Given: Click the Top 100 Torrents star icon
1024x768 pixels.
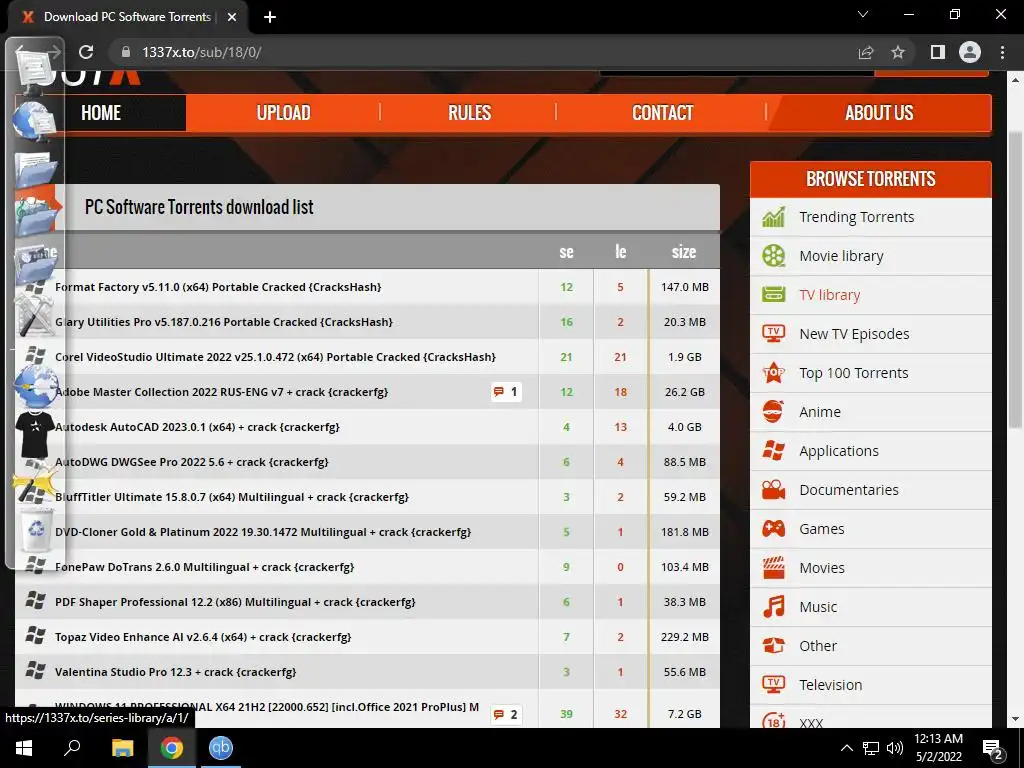Looking at the screenshot, I should [773, 373].
